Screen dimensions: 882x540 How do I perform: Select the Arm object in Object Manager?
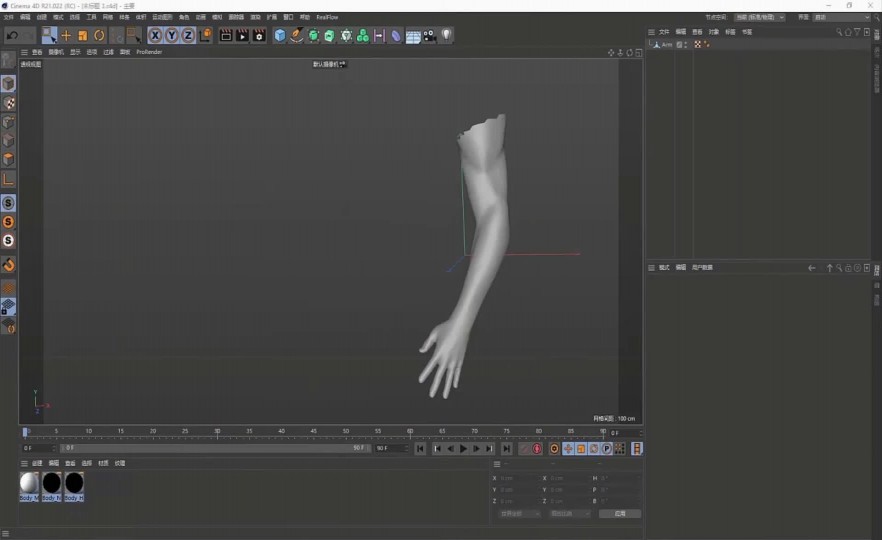[x=667, y=44]
